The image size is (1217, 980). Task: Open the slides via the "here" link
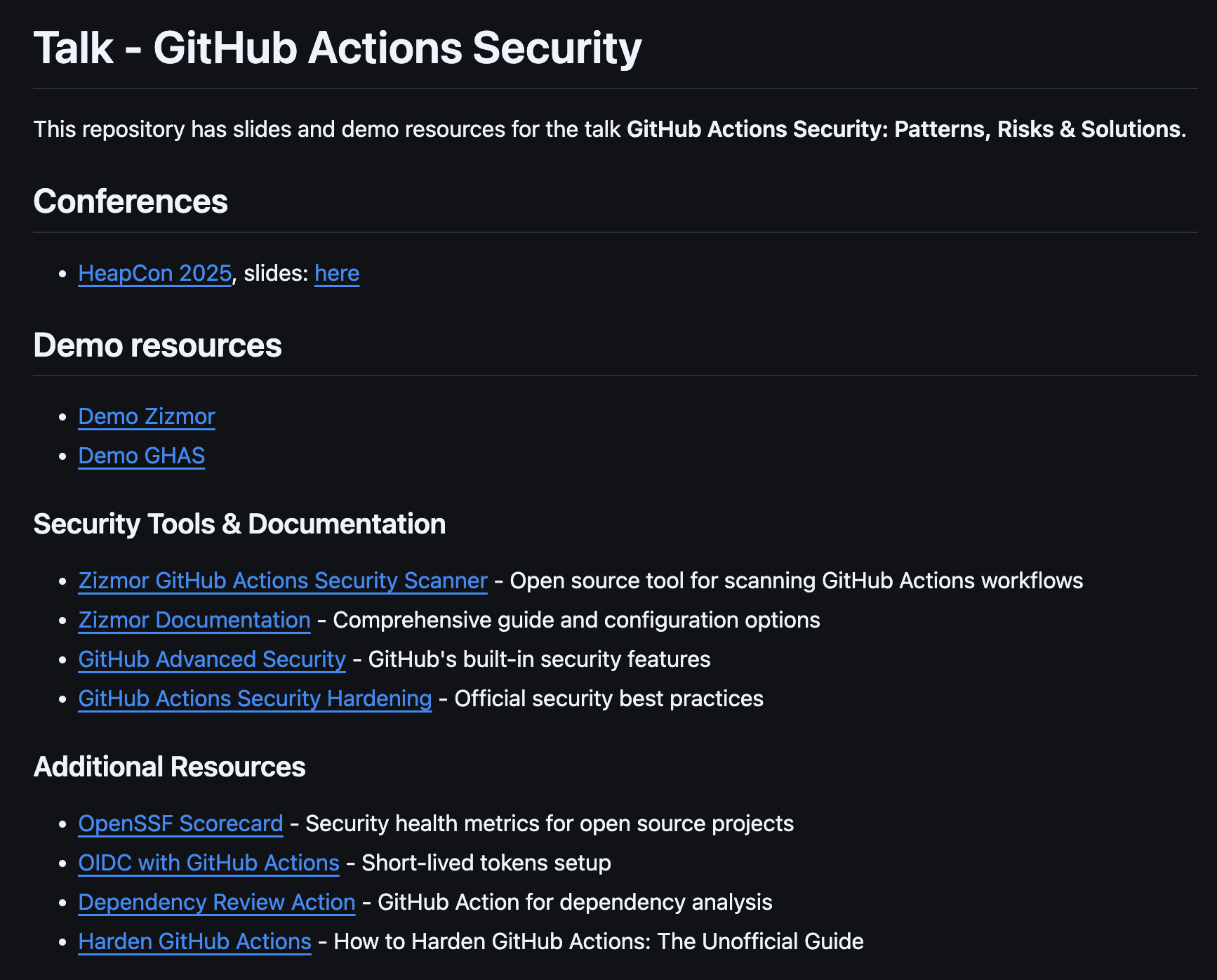336,274
